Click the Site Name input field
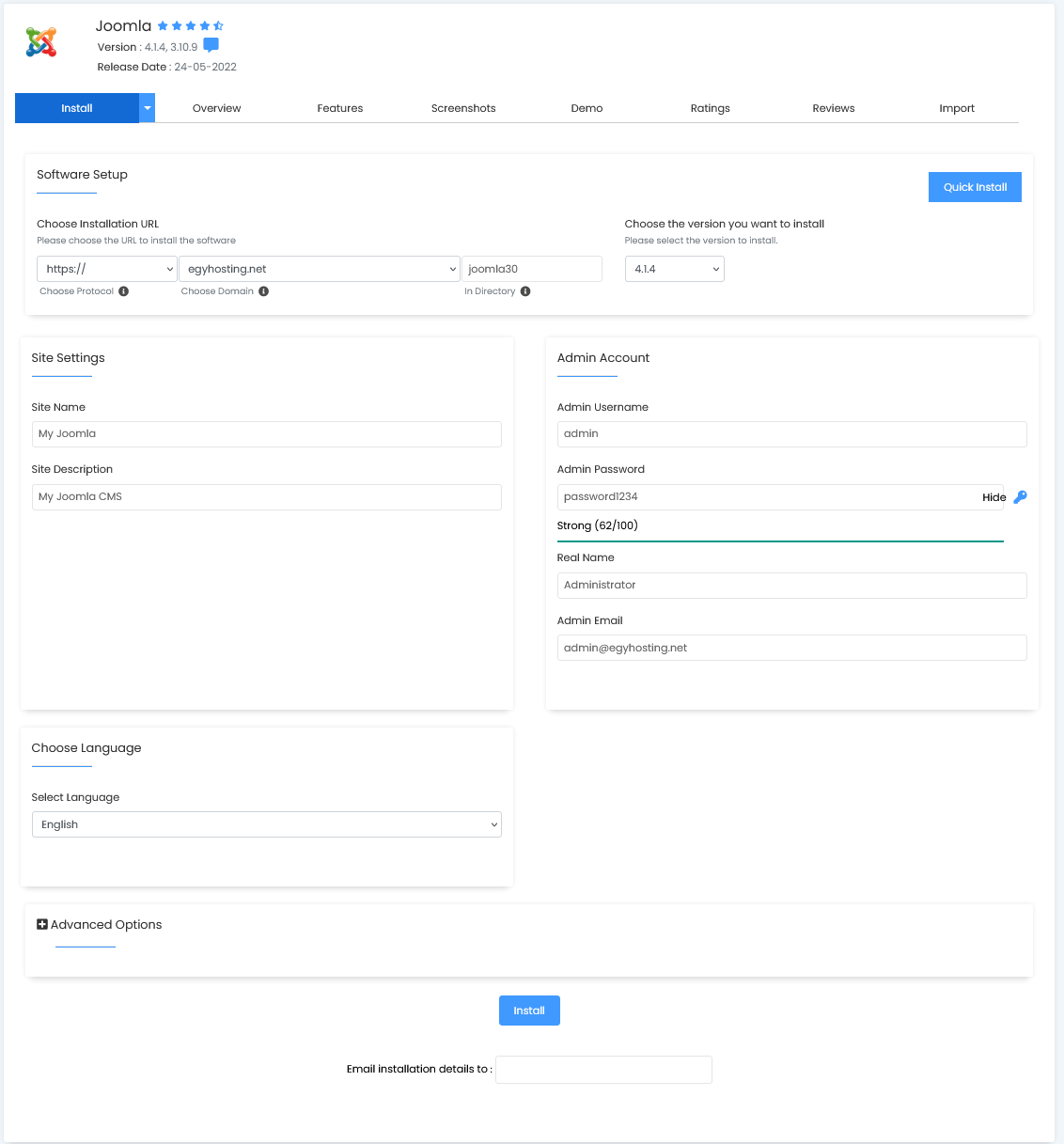 [x=266, y=434]
